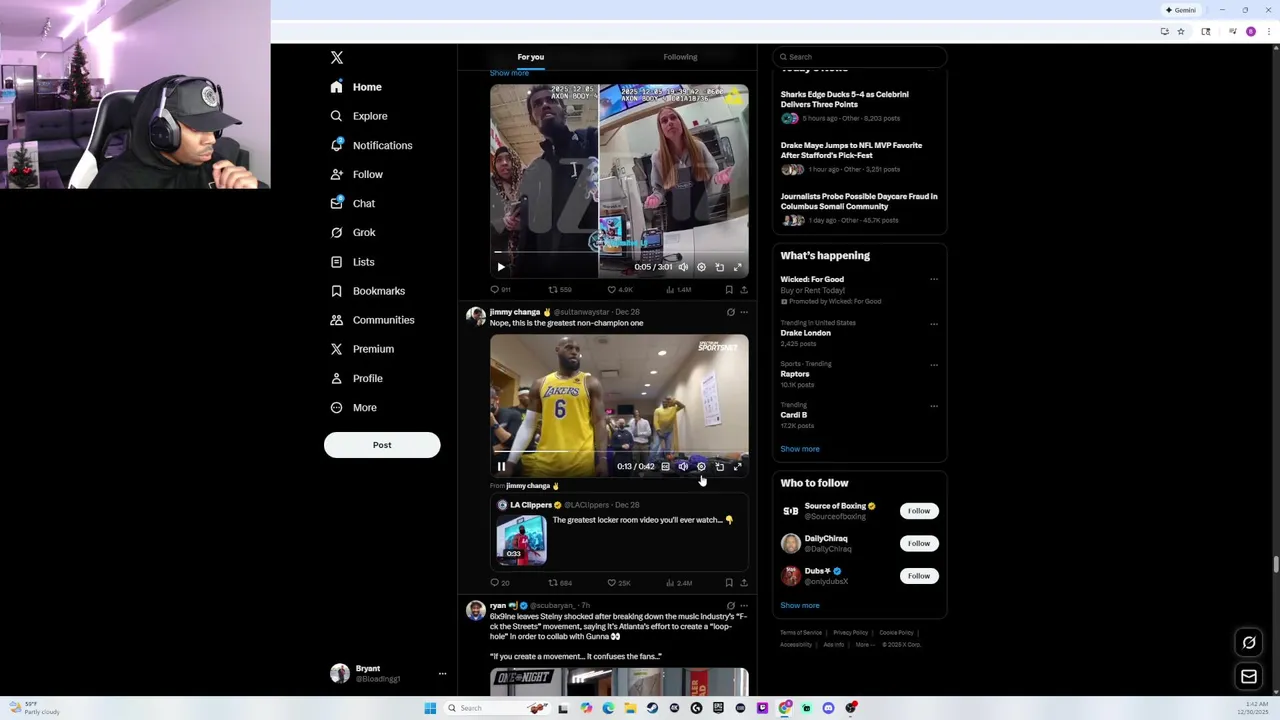Toggle picture-in-picture on the bodycam video

coord(719,267)
